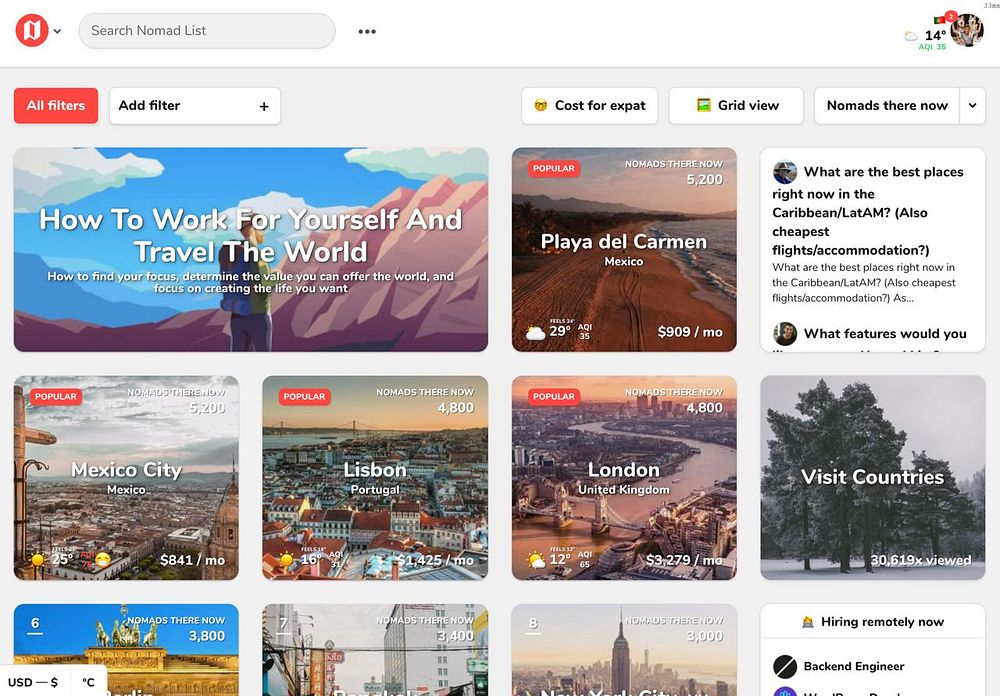Open the Lisbon Portugal card
The height and width of the screenshot is (696, 1000).
coord(375,478)
